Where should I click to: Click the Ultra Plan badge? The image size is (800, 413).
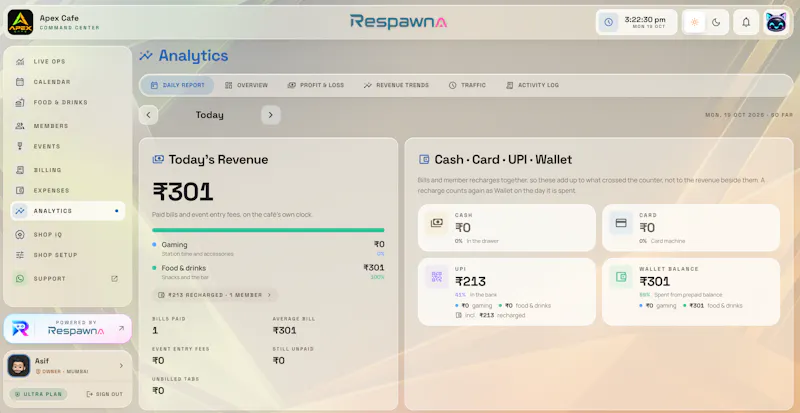38,394
